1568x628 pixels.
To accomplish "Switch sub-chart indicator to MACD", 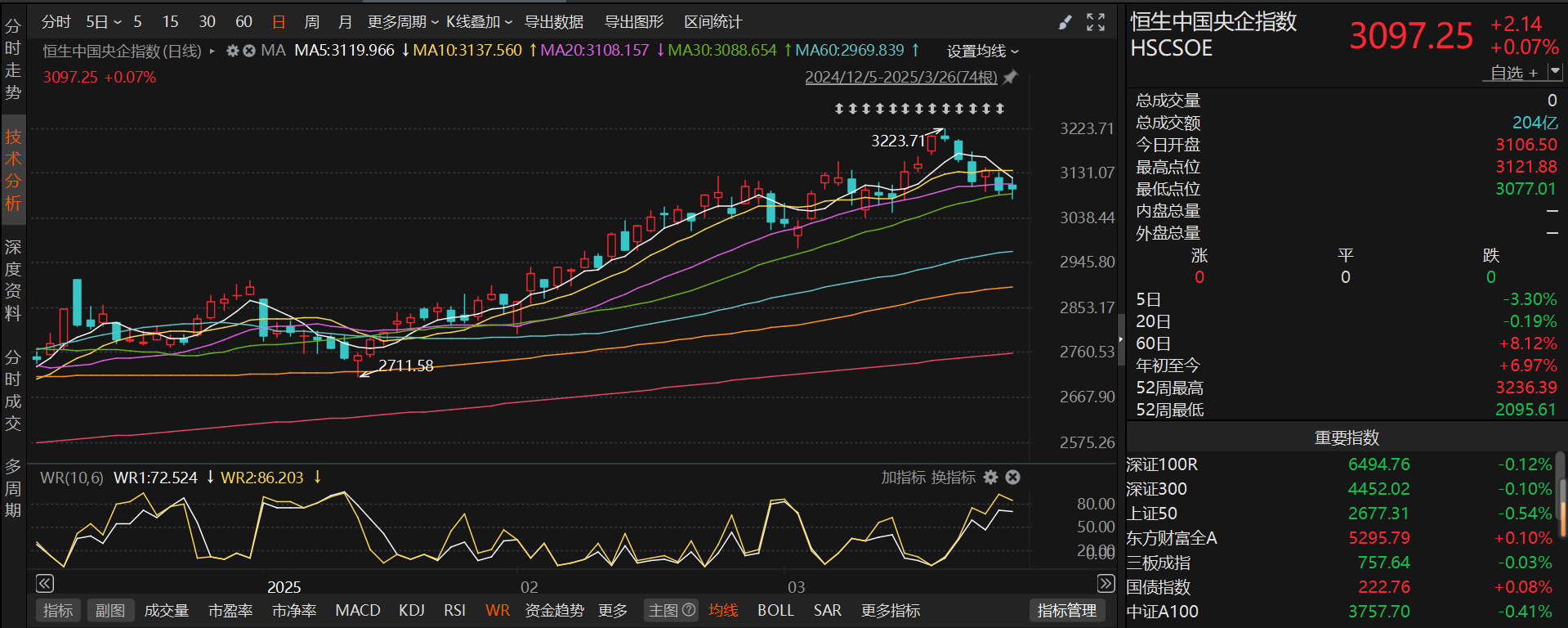I will click(358, 610).
